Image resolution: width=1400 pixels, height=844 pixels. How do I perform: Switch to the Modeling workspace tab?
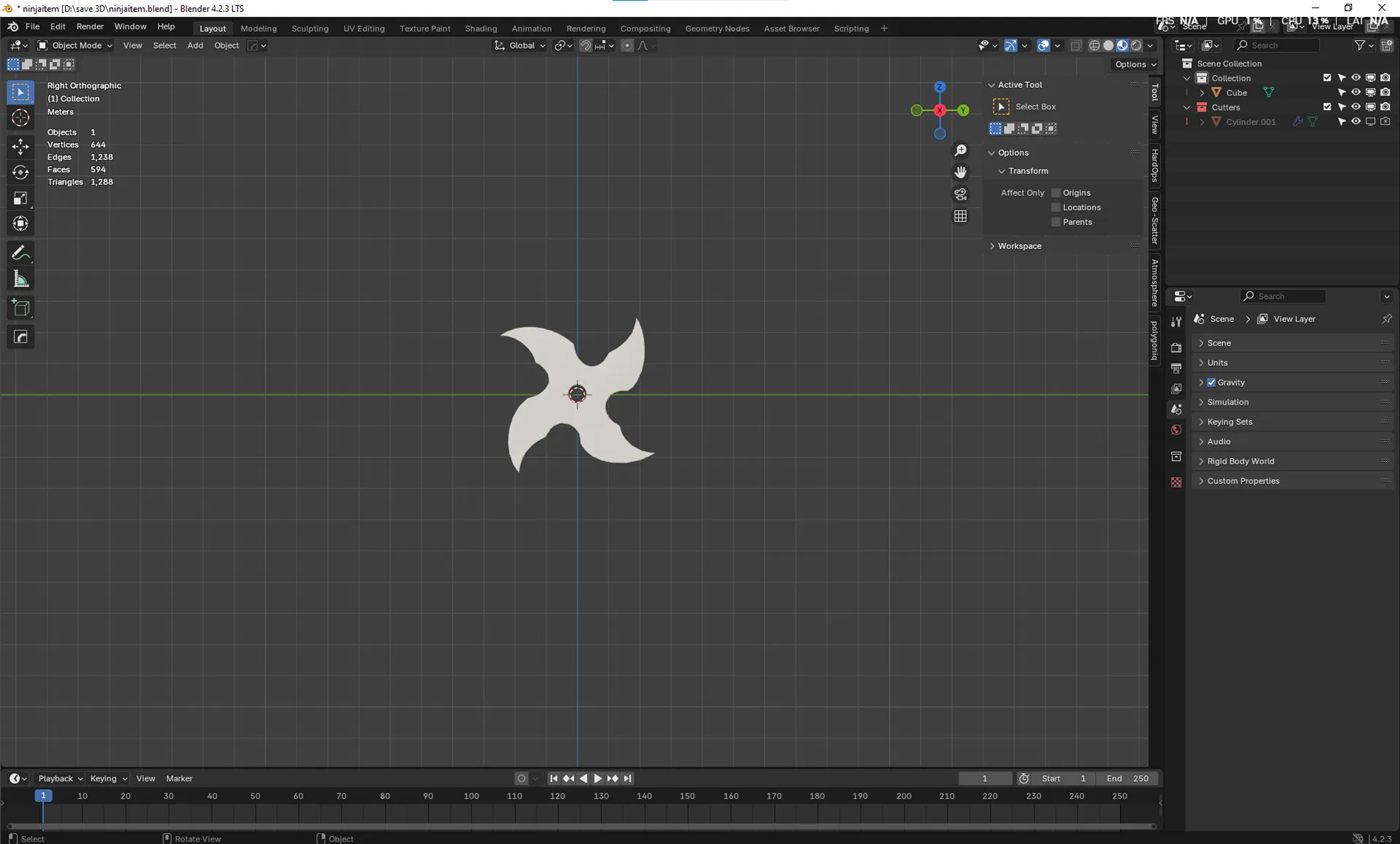coord(258,28)
